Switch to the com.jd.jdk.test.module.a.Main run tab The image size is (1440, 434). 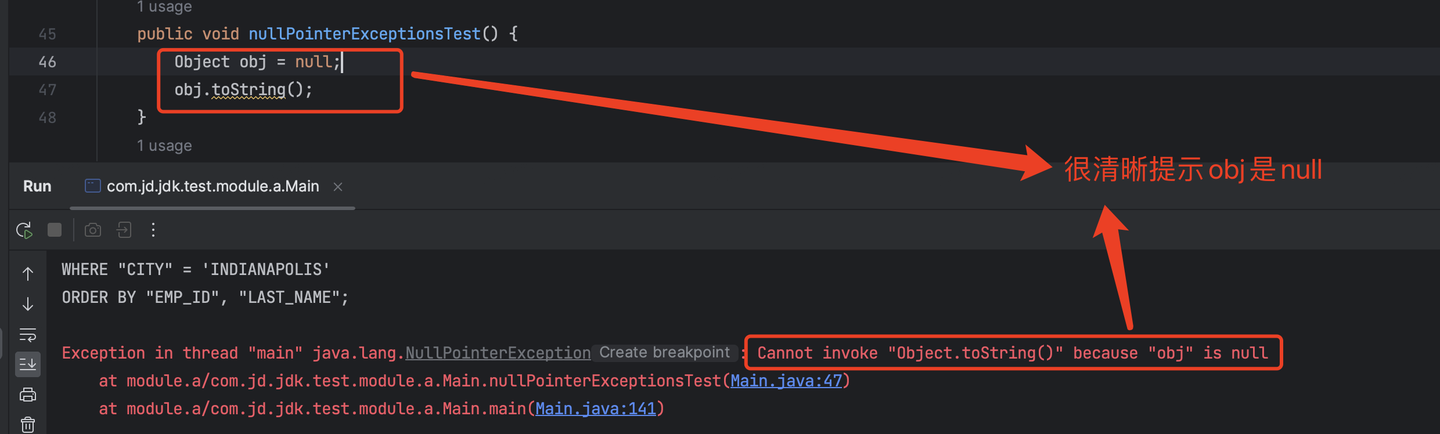(212, 186)
